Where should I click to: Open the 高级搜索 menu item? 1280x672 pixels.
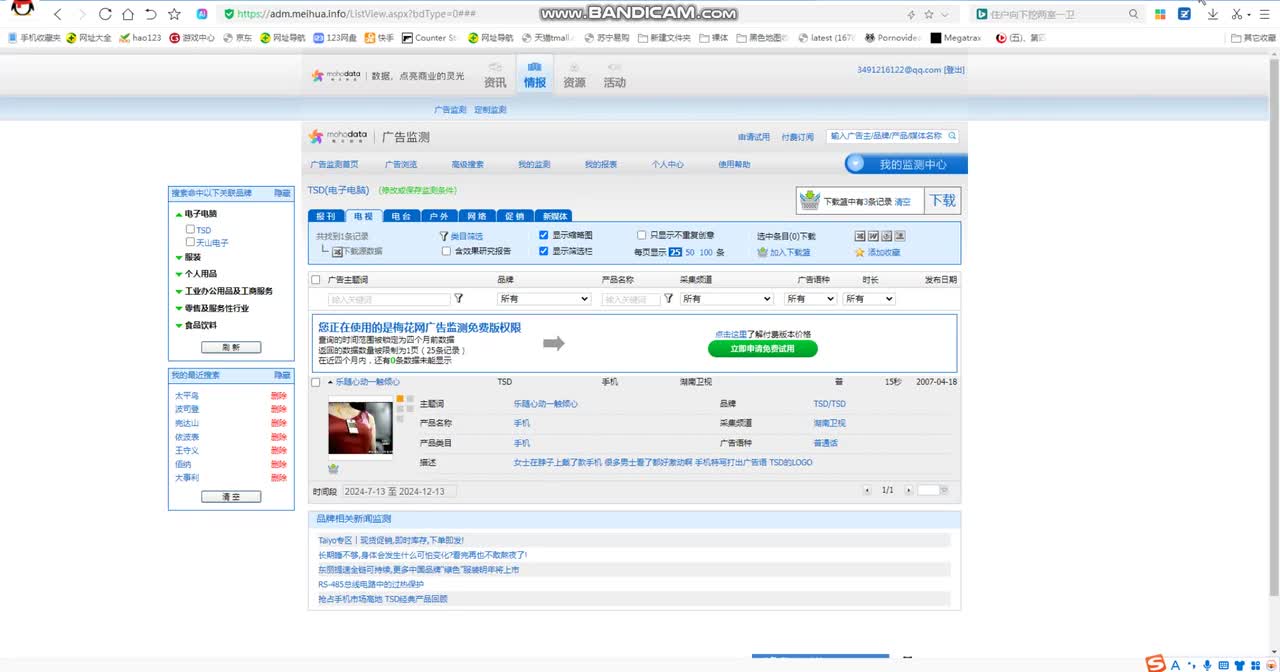tap(467, 164)
